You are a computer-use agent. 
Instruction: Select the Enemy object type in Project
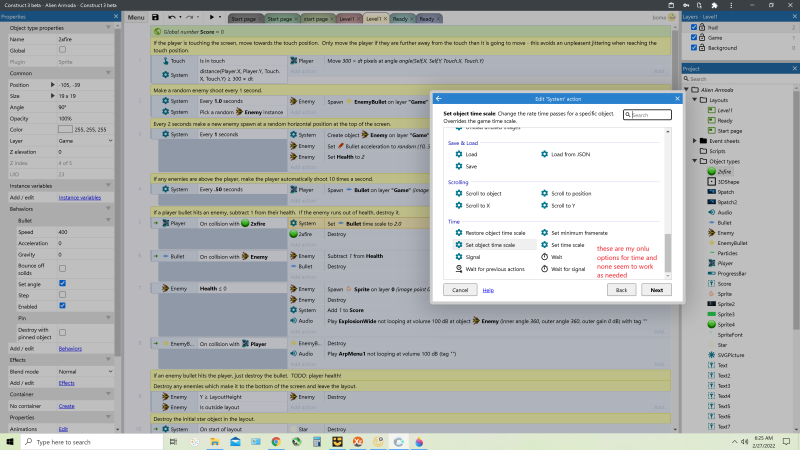click(x=720, y=233)
